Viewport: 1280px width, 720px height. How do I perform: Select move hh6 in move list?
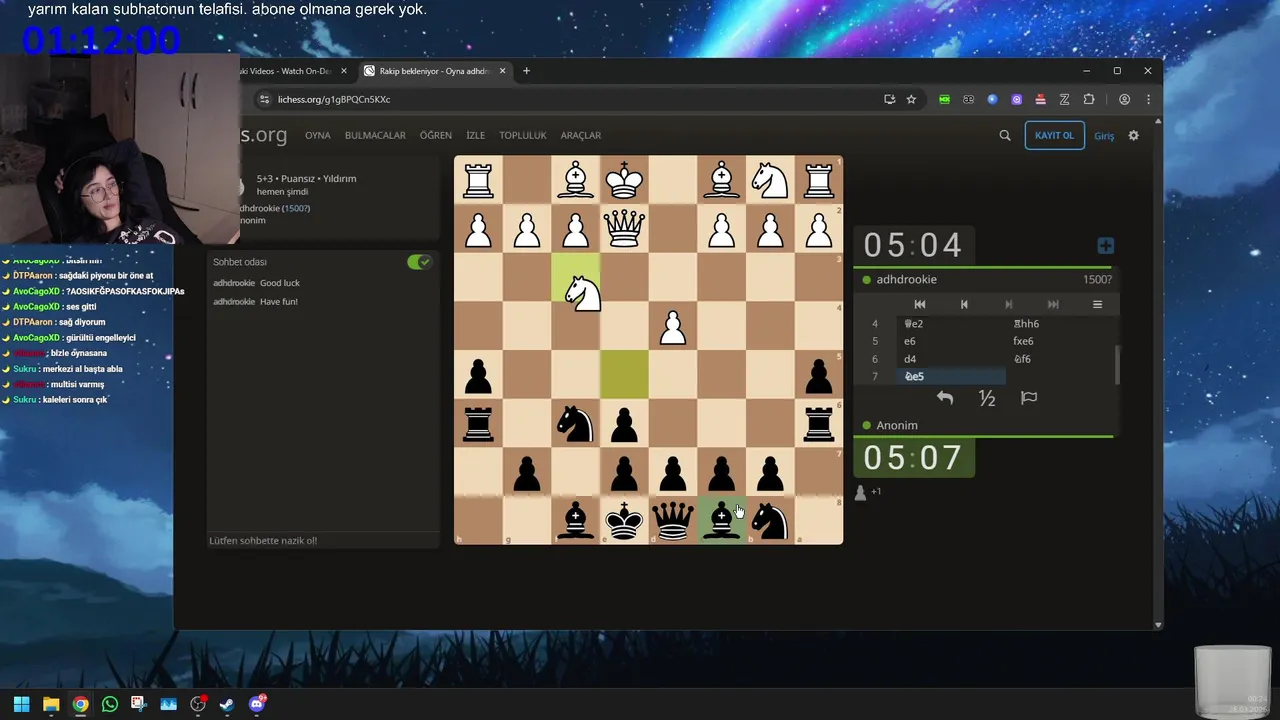coord(1060,323)
